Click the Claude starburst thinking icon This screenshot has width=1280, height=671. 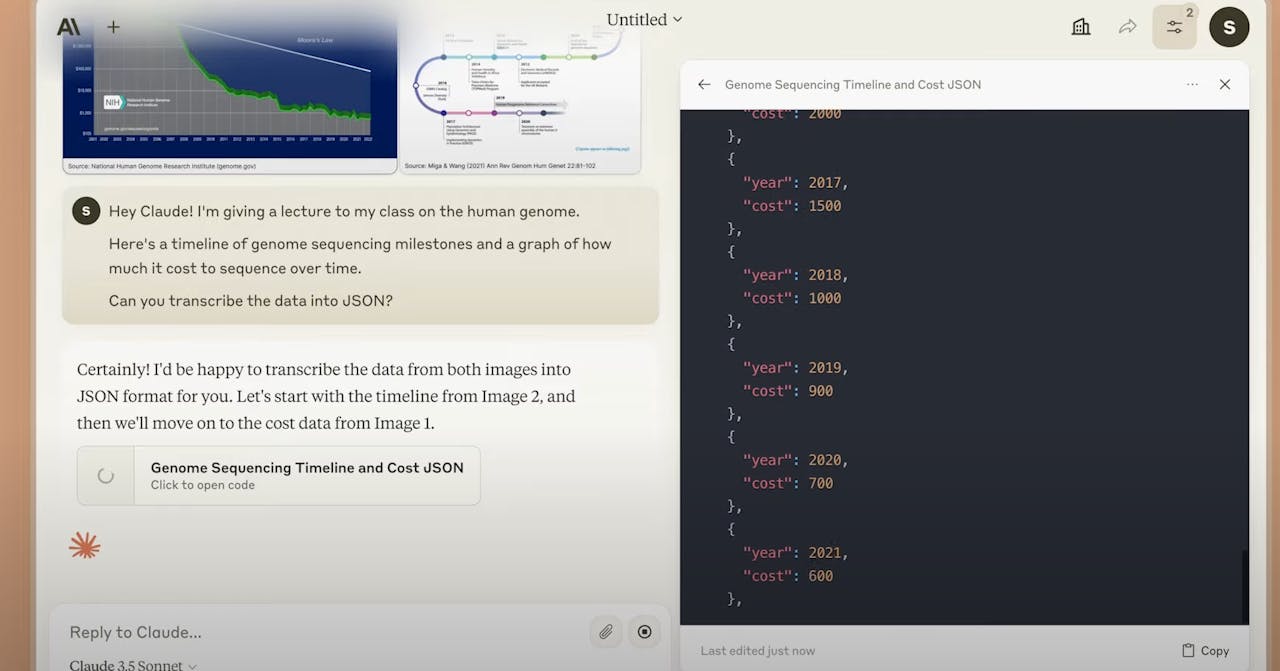tap(85, 545)
